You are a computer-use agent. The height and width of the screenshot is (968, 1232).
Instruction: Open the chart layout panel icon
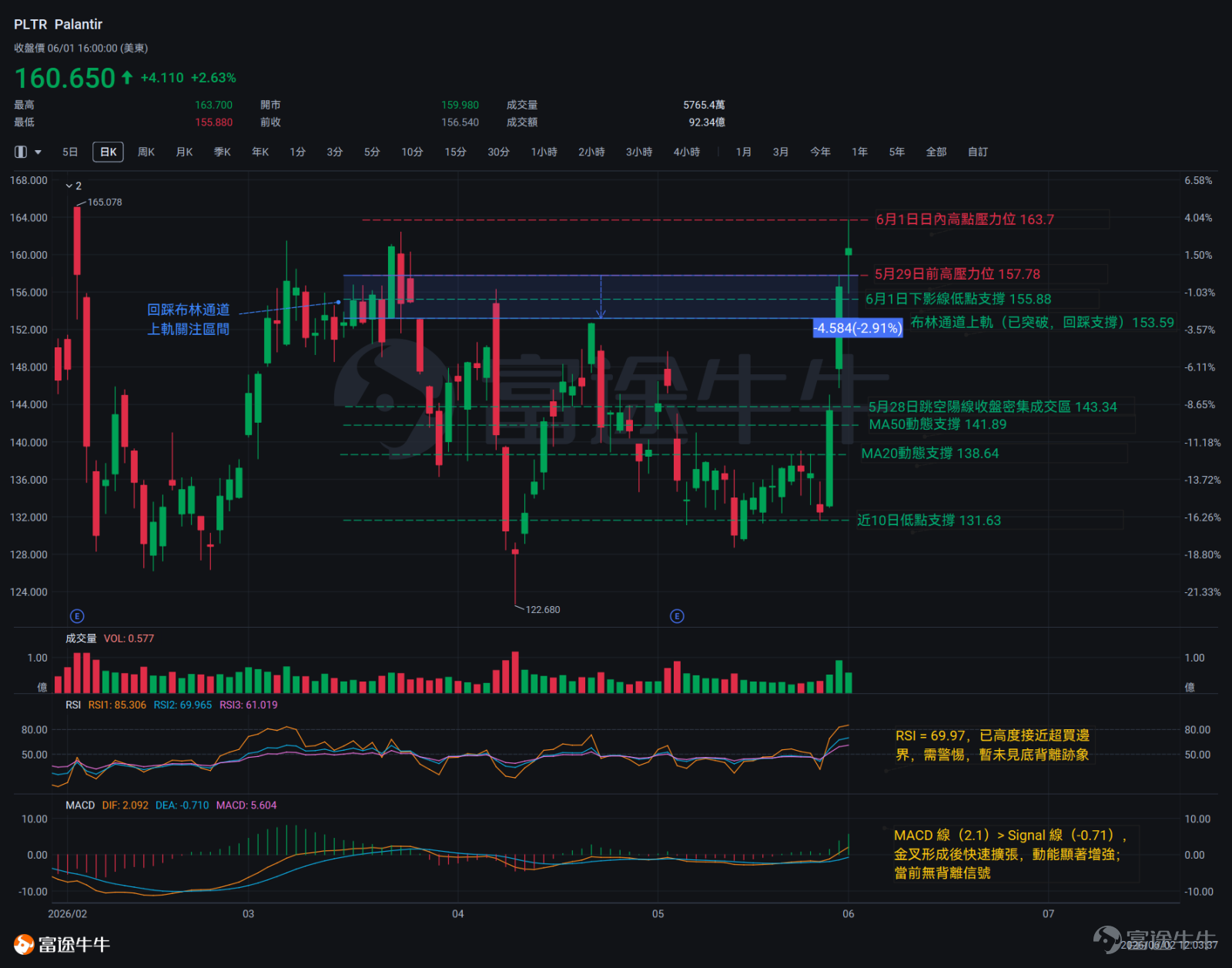(21, 152)
